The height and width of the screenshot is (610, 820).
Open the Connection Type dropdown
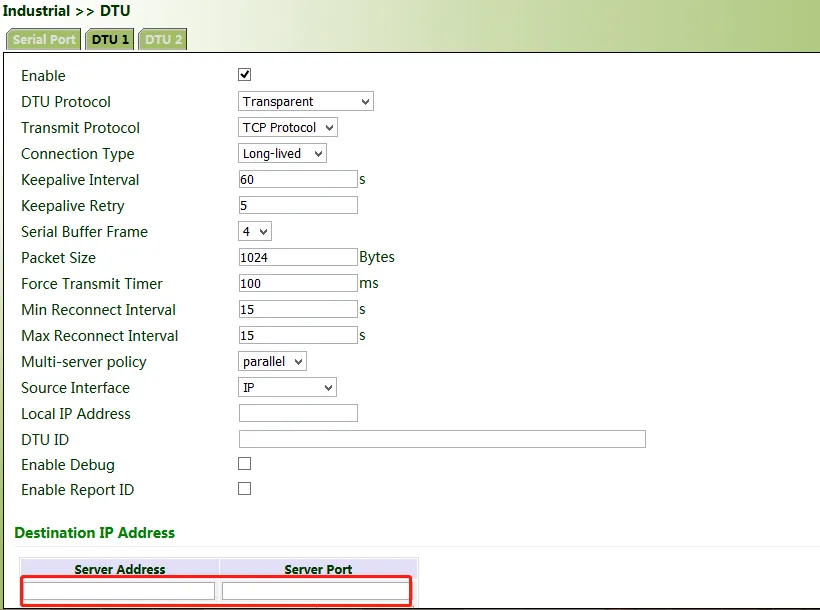[x=282, y=153]
